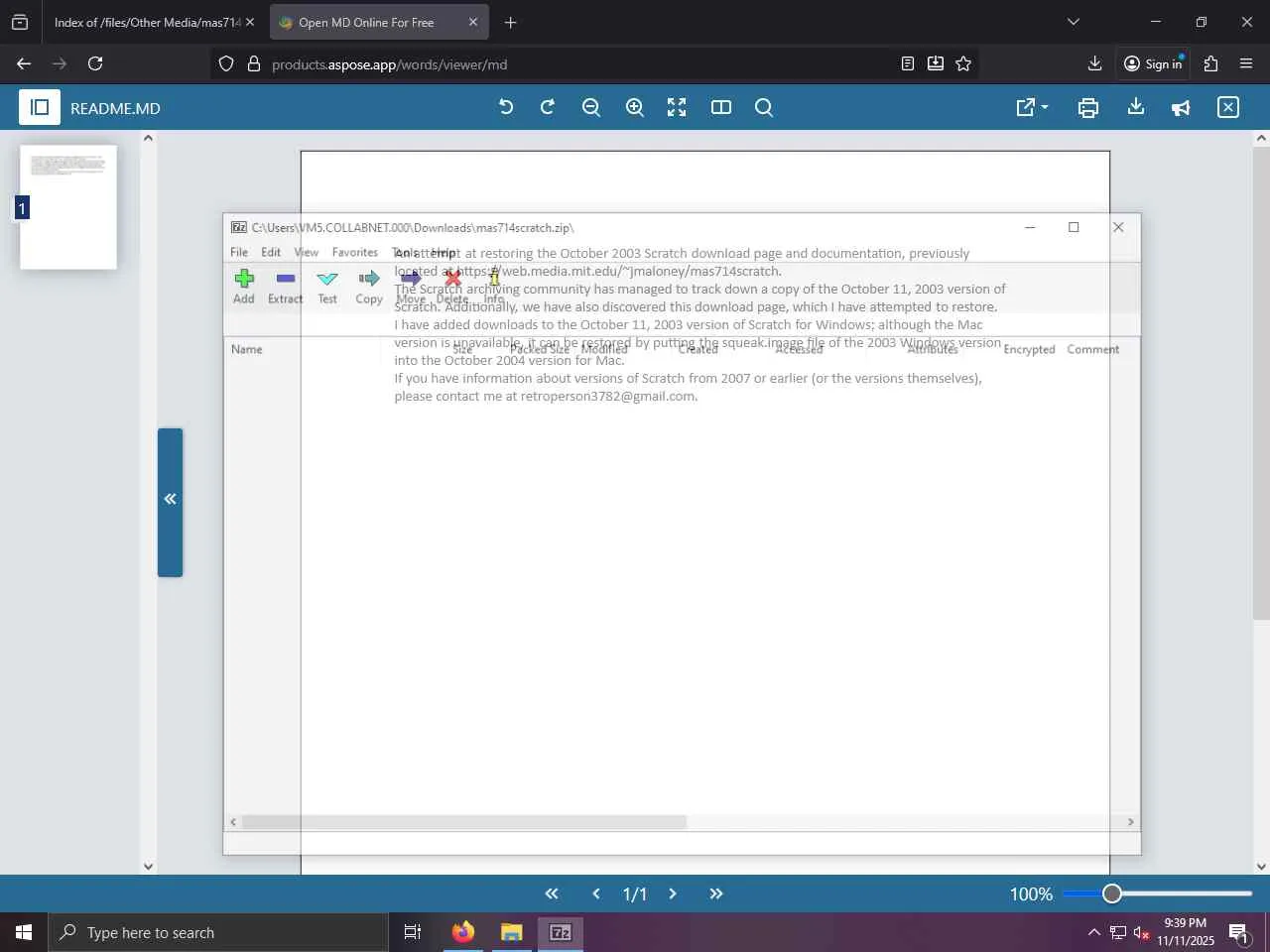Go to the previous page

pos(596,893)
